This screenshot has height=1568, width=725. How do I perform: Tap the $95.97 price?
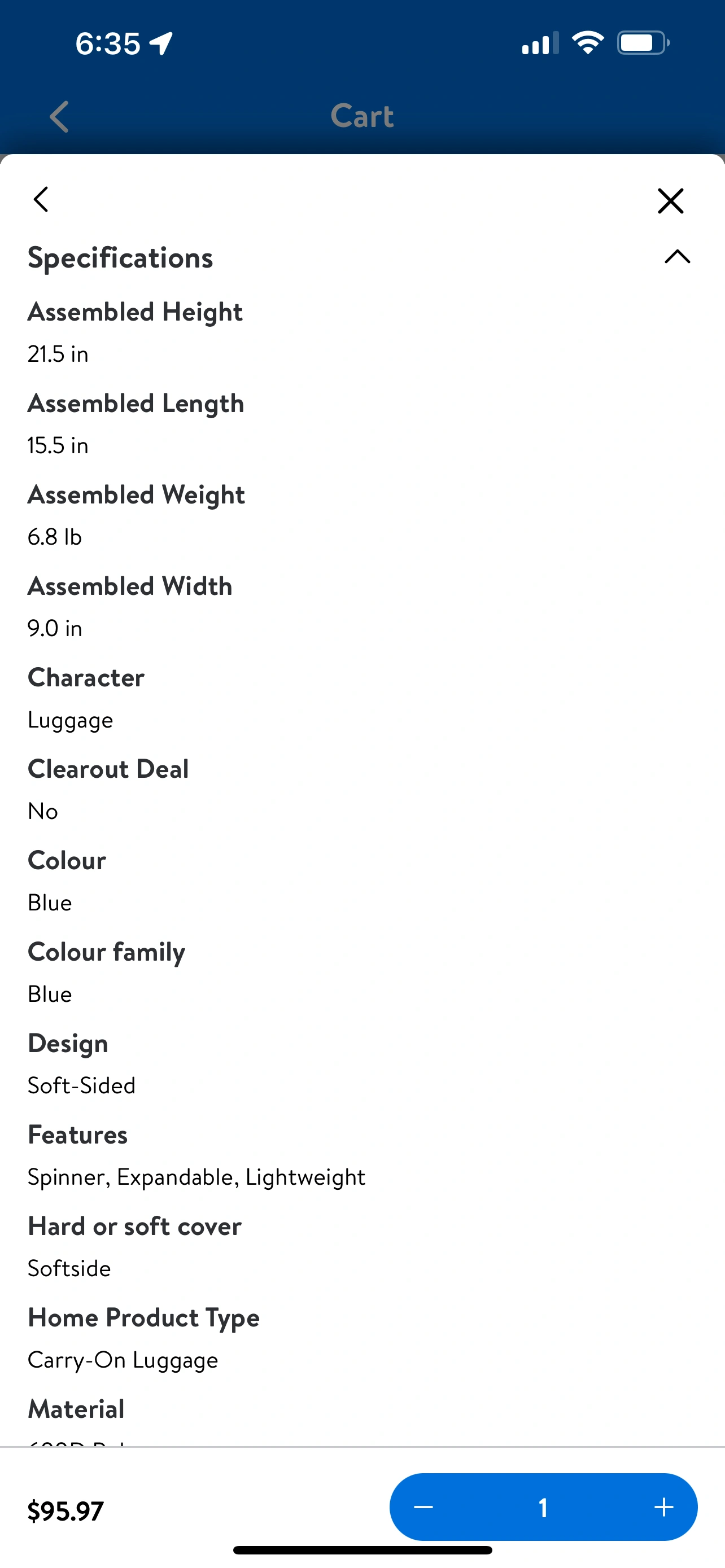coord(65,1511)
